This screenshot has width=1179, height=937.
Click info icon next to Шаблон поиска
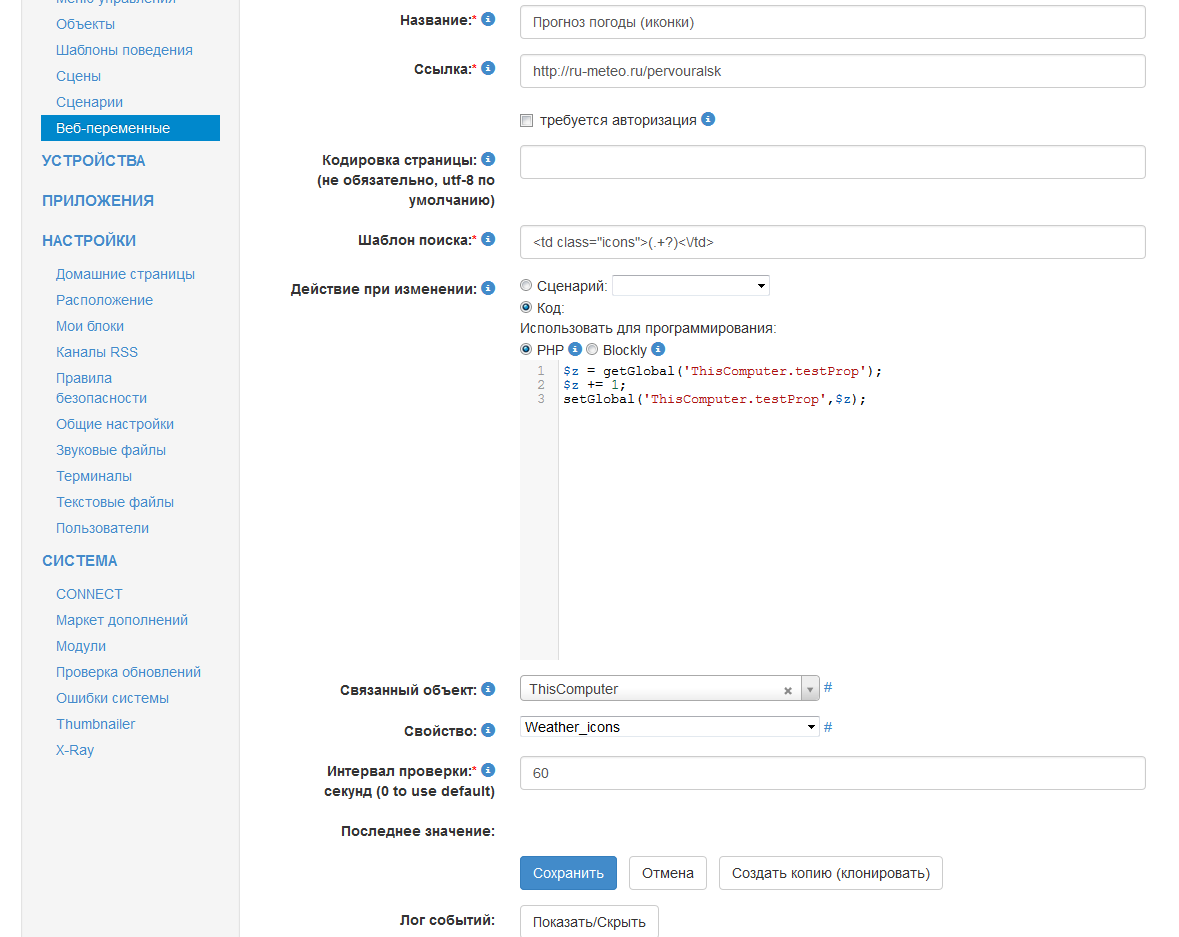(x=488, y=239)
